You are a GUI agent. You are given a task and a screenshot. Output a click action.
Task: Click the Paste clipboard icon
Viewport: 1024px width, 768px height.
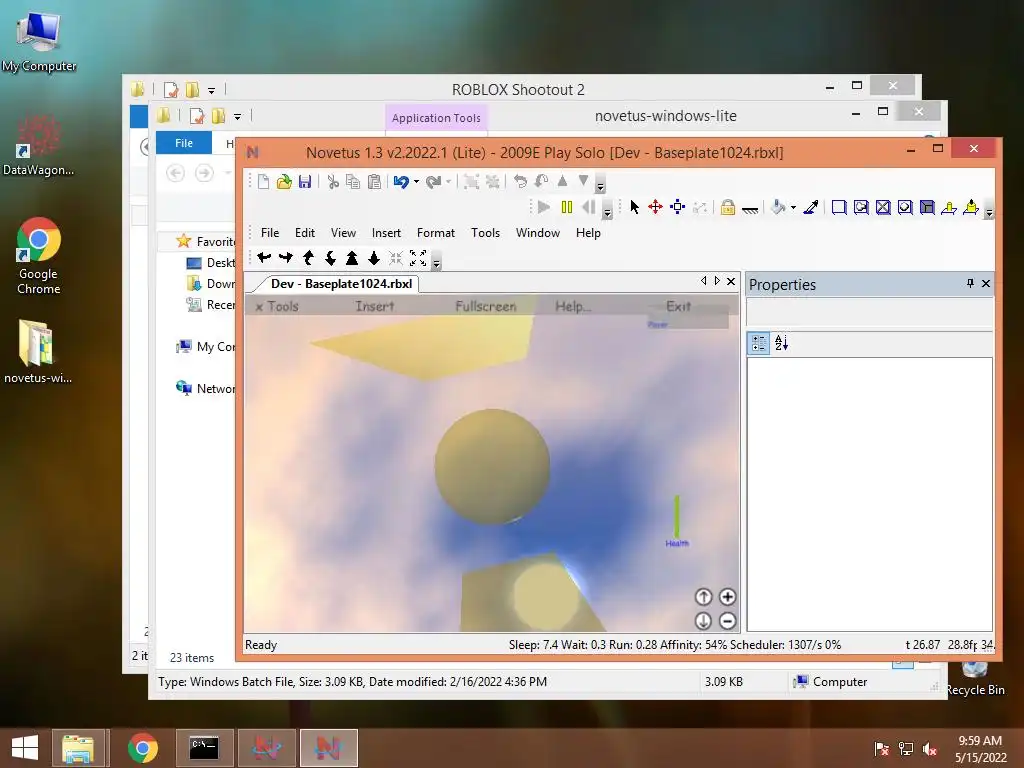374,182
